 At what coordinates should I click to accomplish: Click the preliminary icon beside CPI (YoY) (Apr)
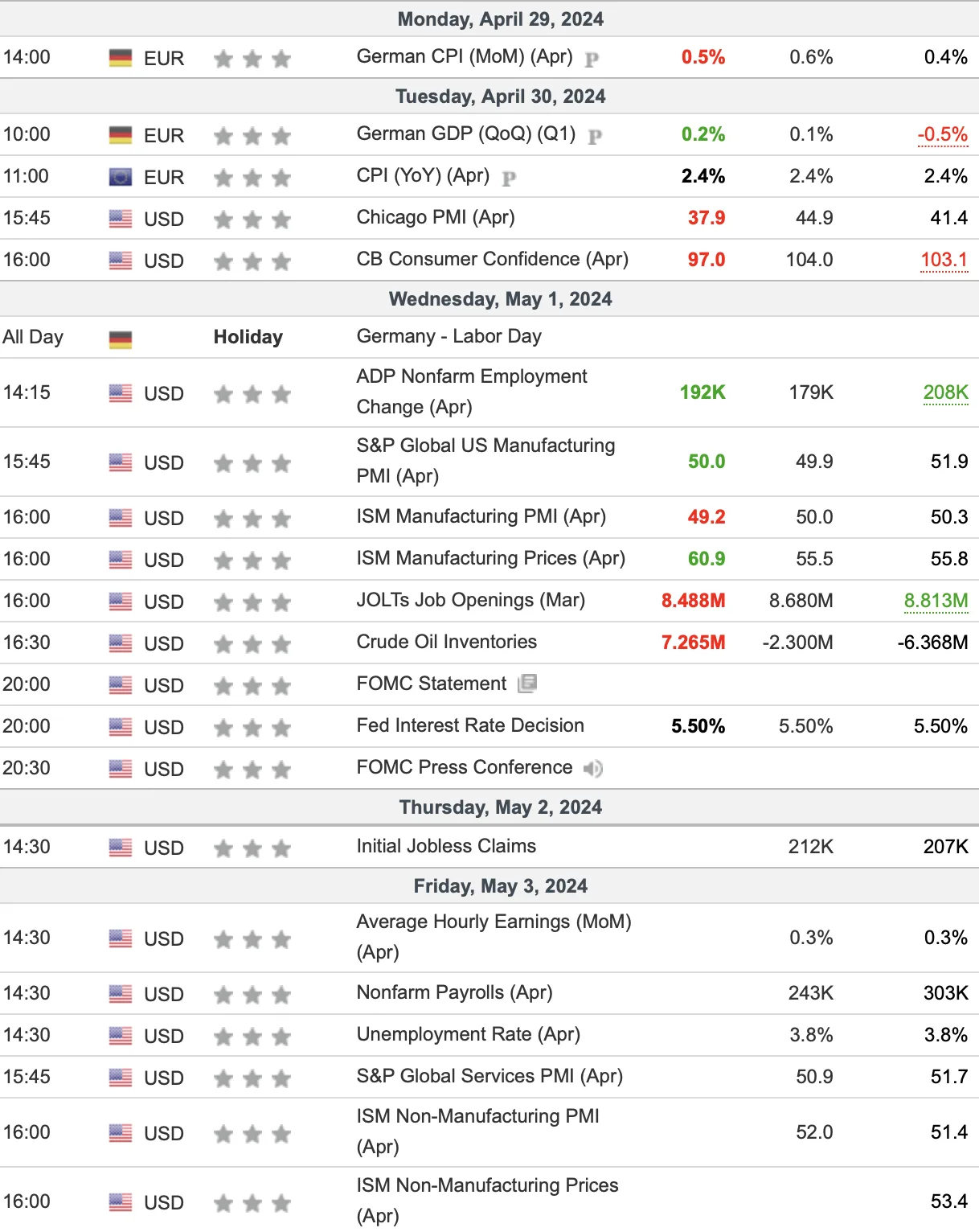click(509, 178)
